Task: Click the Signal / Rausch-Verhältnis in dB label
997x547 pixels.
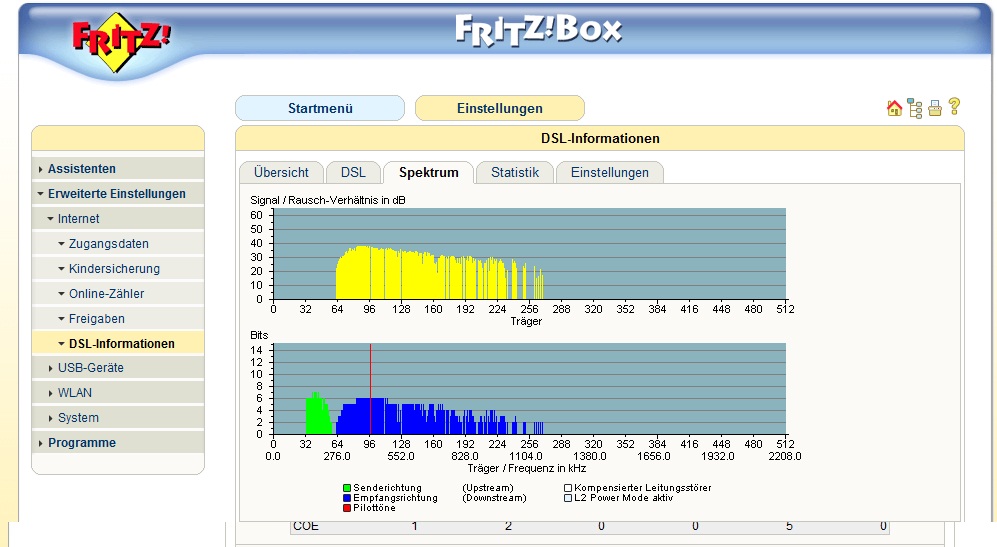Action: click(x=327, y=200)
